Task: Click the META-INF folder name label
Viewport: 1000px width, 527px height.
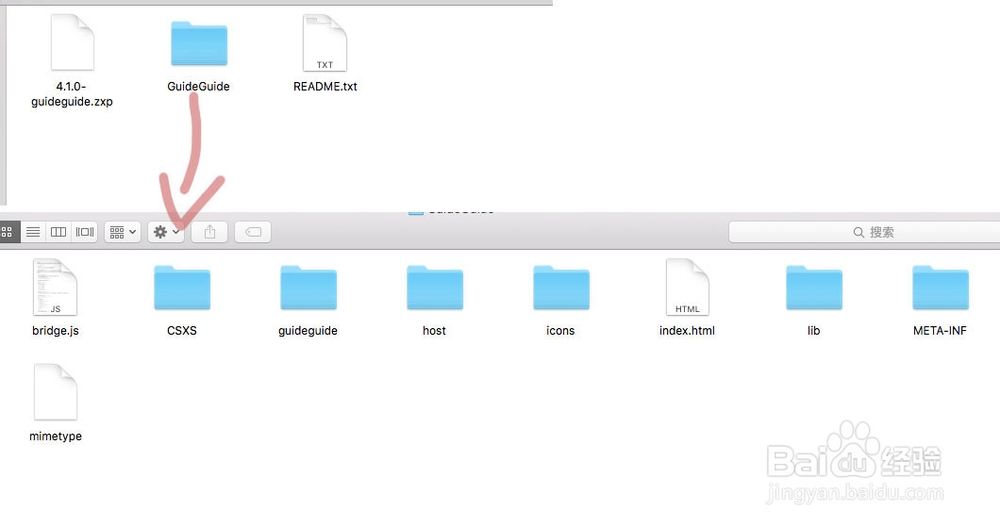Action: [x=939, y=330]
